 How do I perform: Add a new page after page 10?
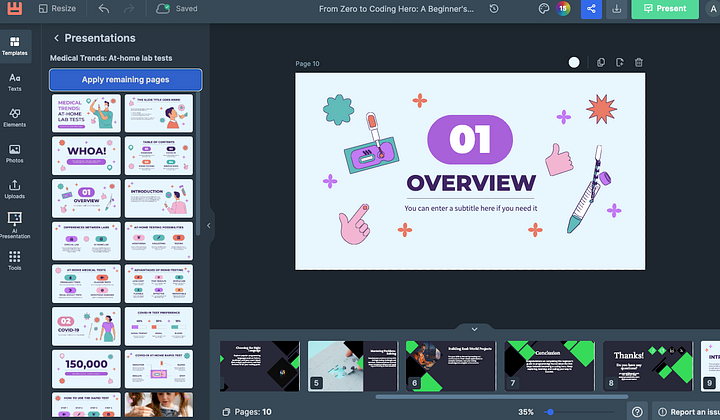[619, 62]
